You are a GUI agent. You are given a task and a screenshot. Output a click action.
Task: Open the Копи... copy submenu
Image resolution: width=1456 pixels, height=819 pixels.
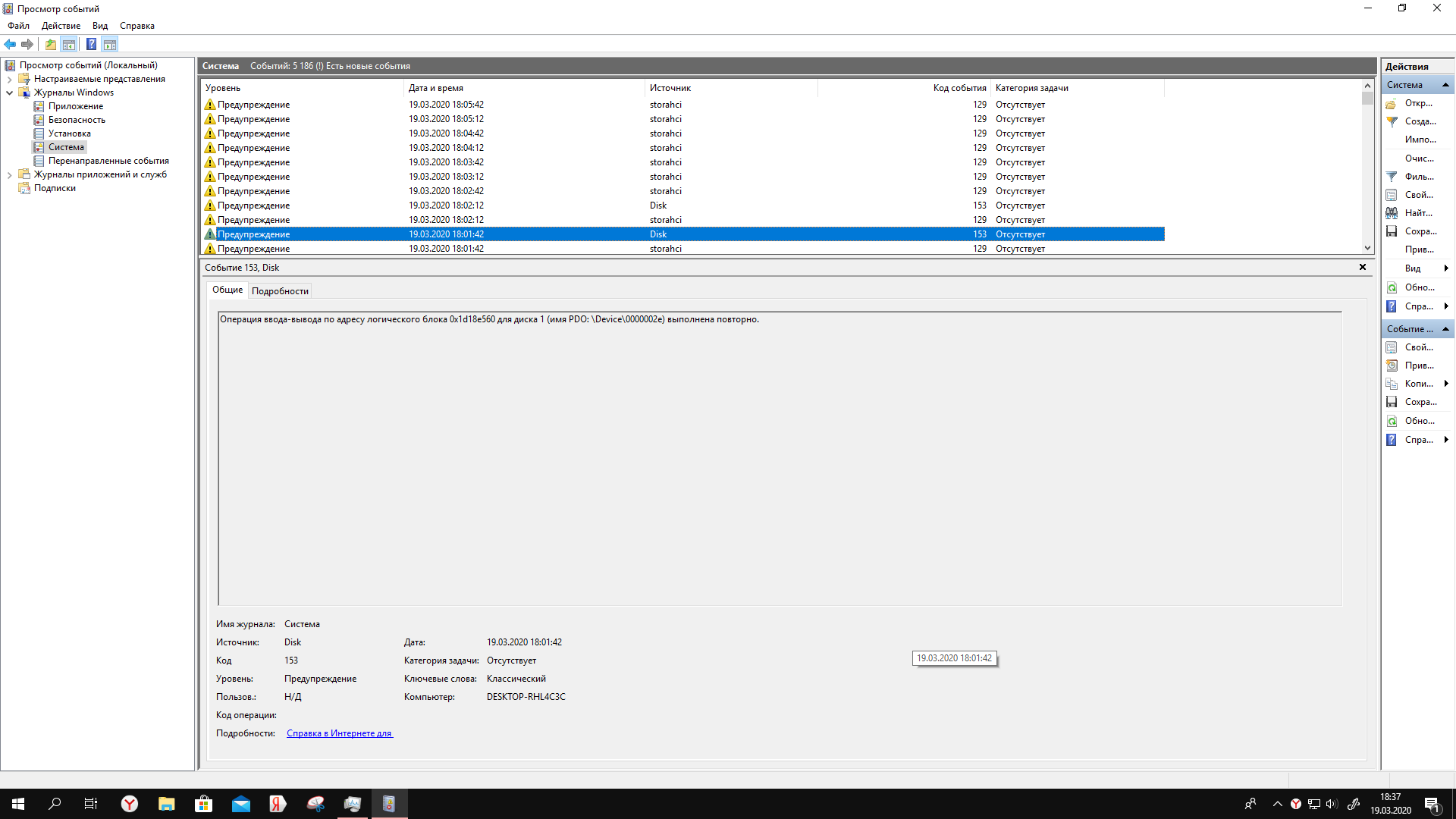click(x=1418, y=384)
